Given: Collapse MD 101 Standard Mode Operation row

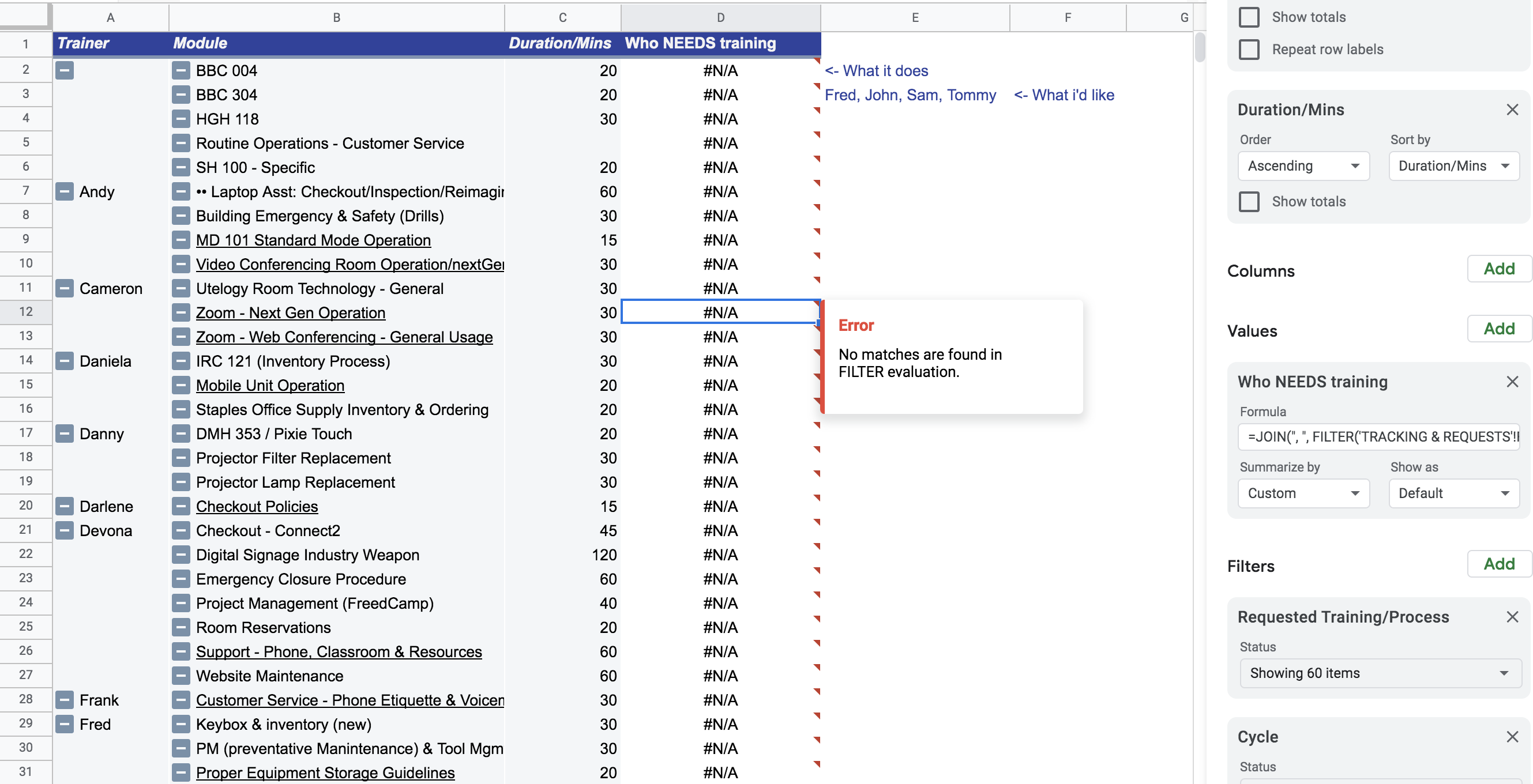Looking at the screenshot, I should [x=181, y=240].
